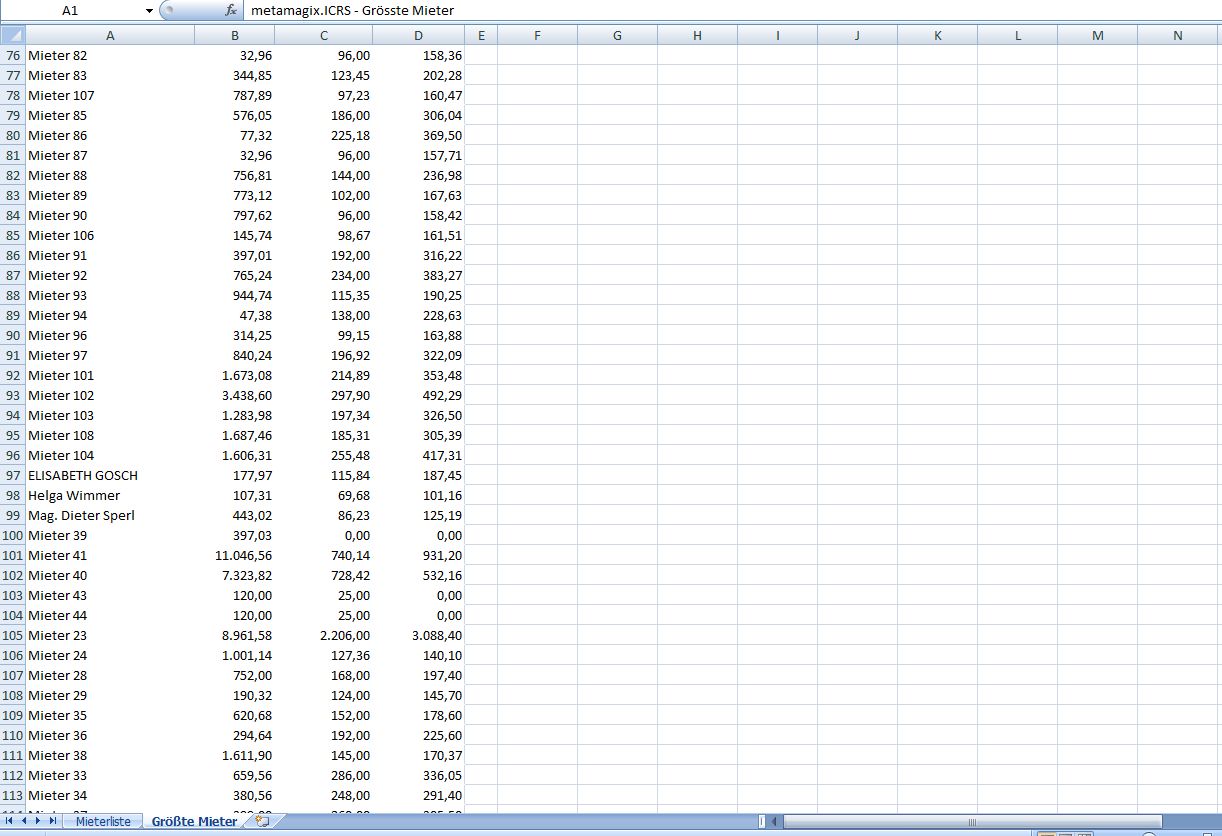Select column N header
1222x836 pixels.
pos(1177,35)
